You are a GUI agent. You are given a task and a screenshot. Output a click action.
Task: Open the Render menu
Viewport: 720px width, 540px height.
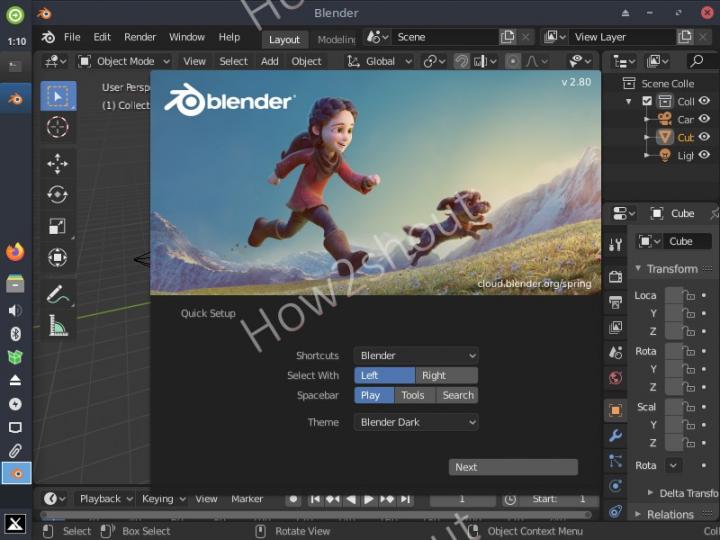pos(140,37)
